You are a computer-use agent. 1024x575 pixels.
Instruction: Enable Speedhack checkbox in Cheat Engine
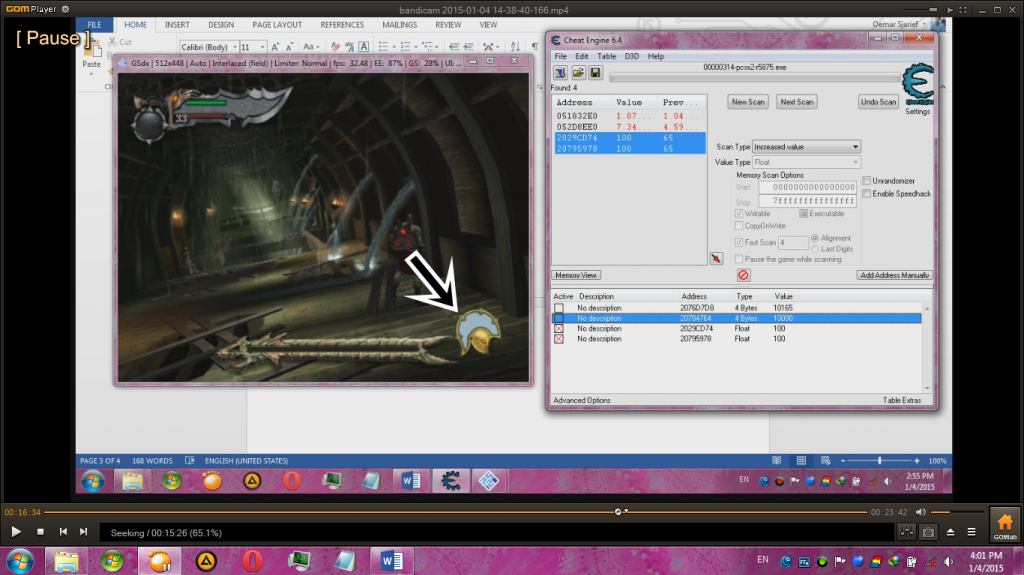(867, 193)
